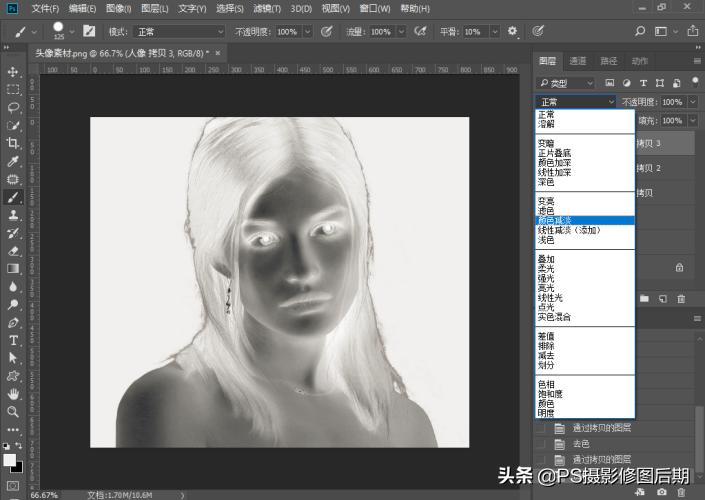The image size is (705, 500).
Task: Select the Path Selection tool
Action: coord(13,358)
